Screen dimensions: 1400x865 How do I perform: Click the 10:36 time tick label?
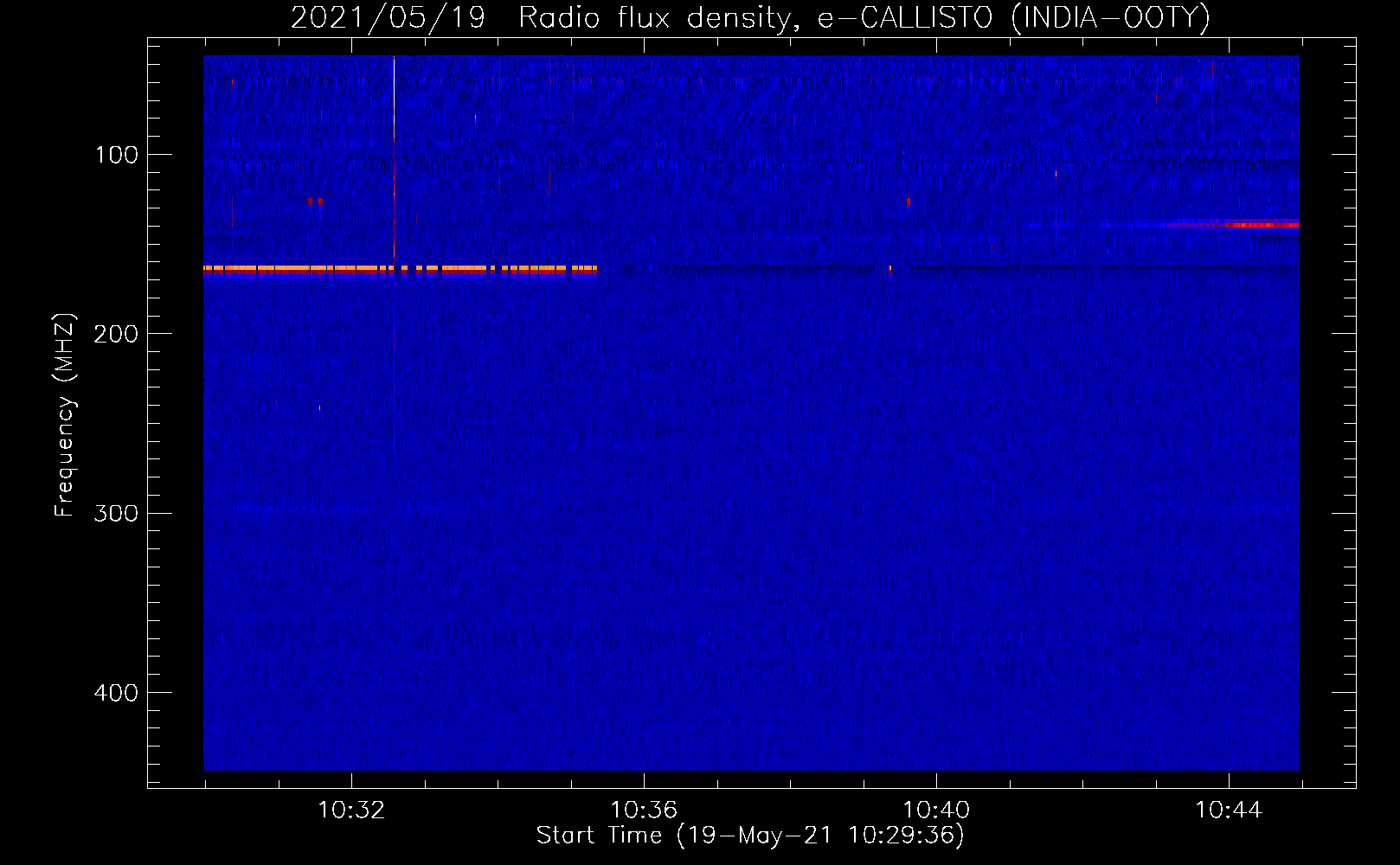[x=644, y=811]
